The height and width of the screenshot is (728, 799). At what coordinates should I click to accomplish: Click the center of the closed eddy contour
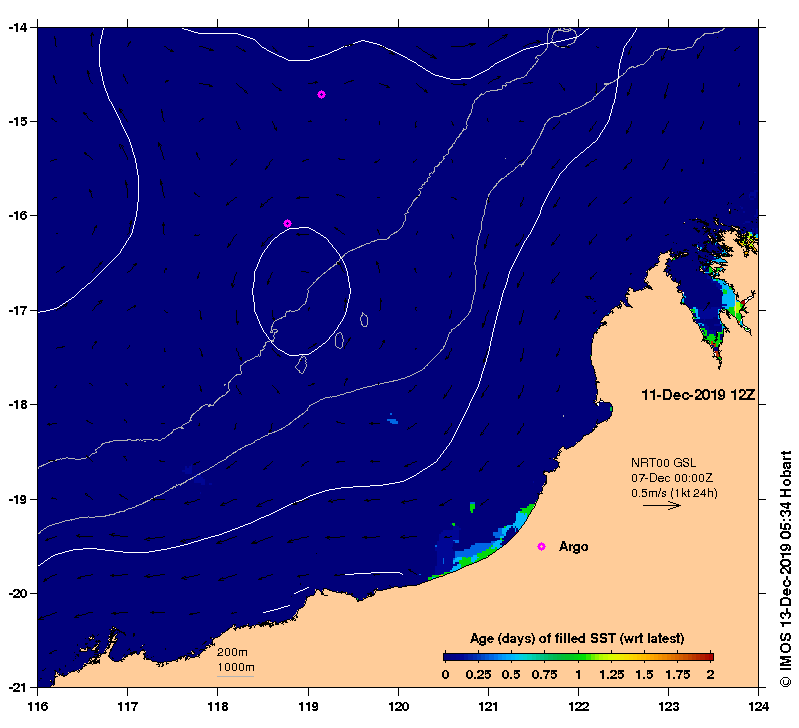click(301, 291)
